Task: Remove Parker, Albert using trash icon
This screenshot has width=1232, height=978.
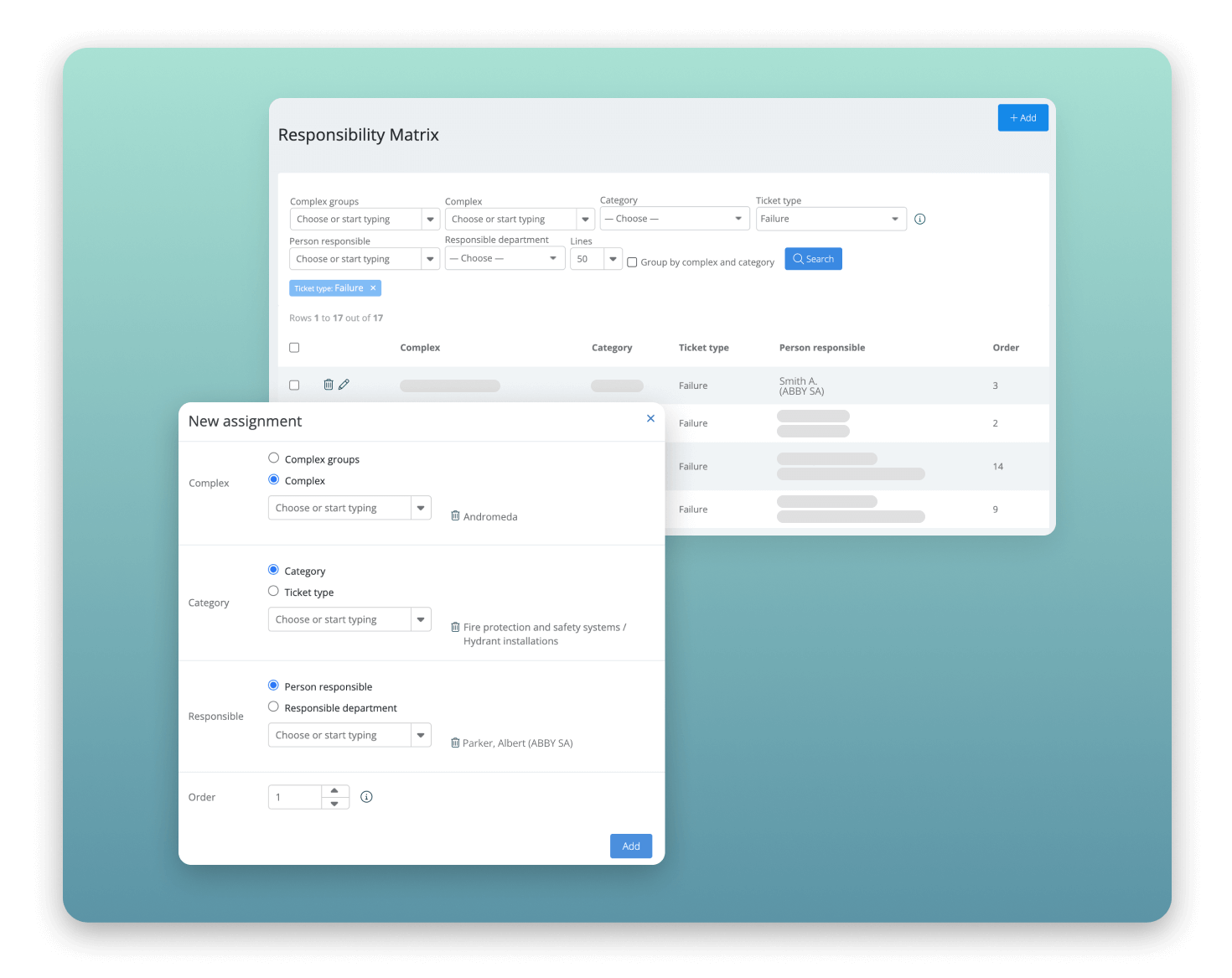Action: coord(455,743)
